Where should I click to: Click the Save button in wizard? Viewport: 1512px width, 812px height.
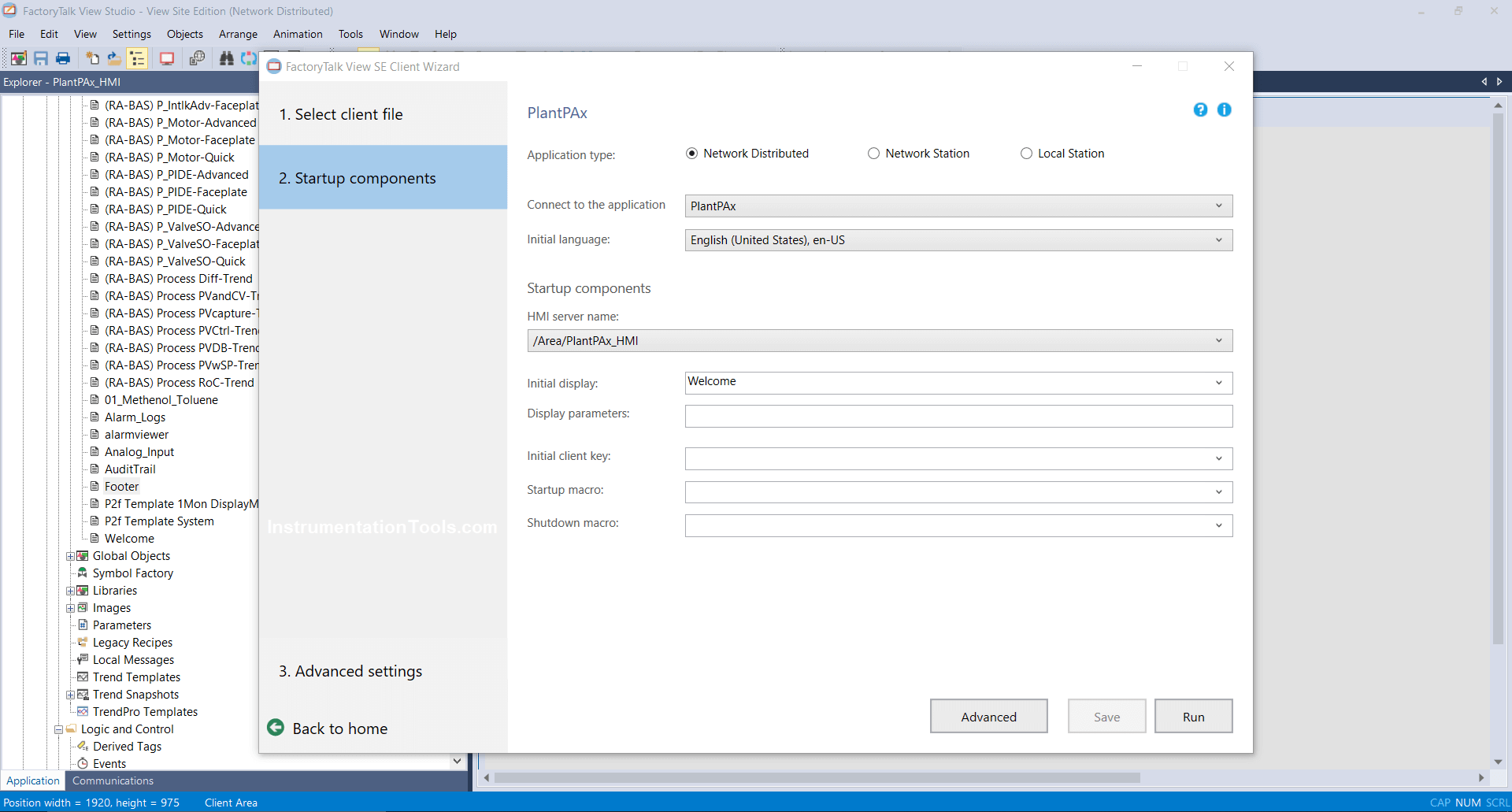click(1106, 717)
